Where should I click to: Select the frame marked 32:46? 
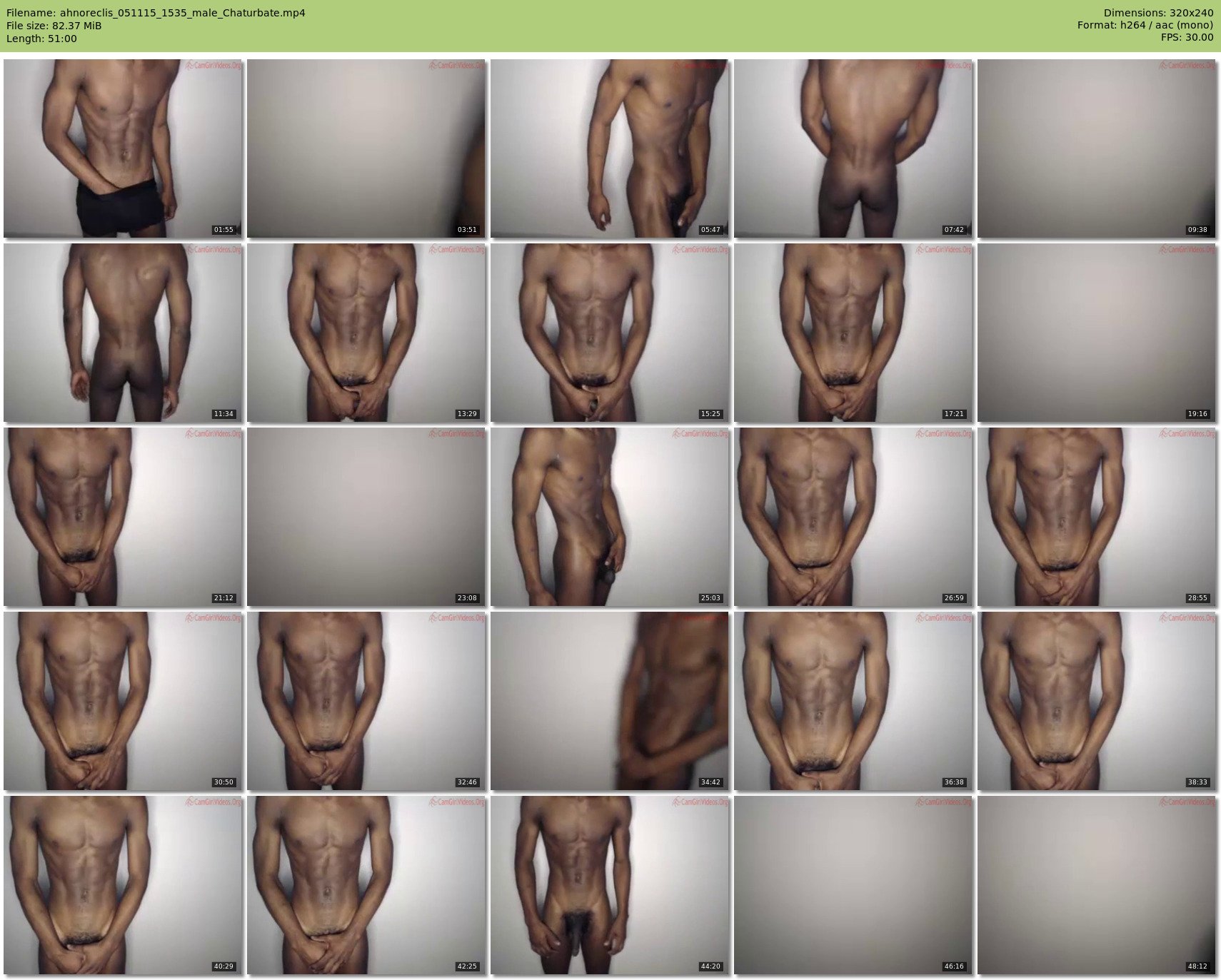click(x=366, y=701)
